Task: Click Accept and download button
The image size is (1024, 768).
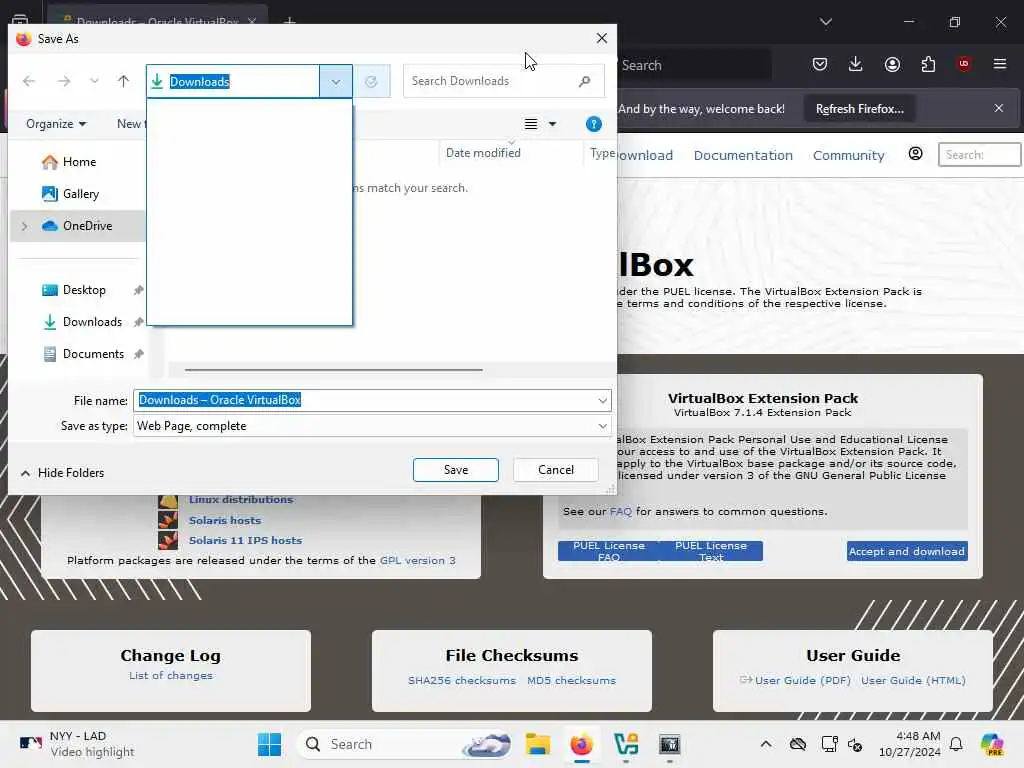Action: point(907,551)
